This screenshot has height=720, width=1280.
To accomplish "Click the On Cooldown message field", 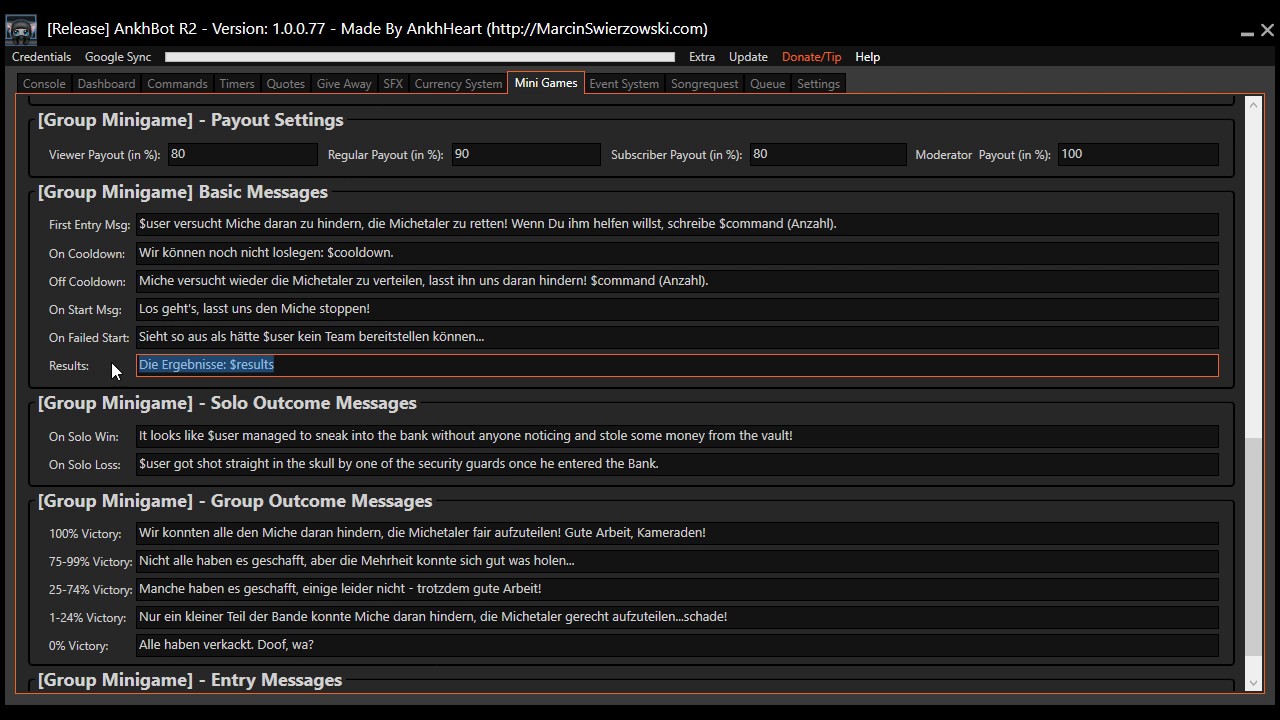I will click(677, 253).
